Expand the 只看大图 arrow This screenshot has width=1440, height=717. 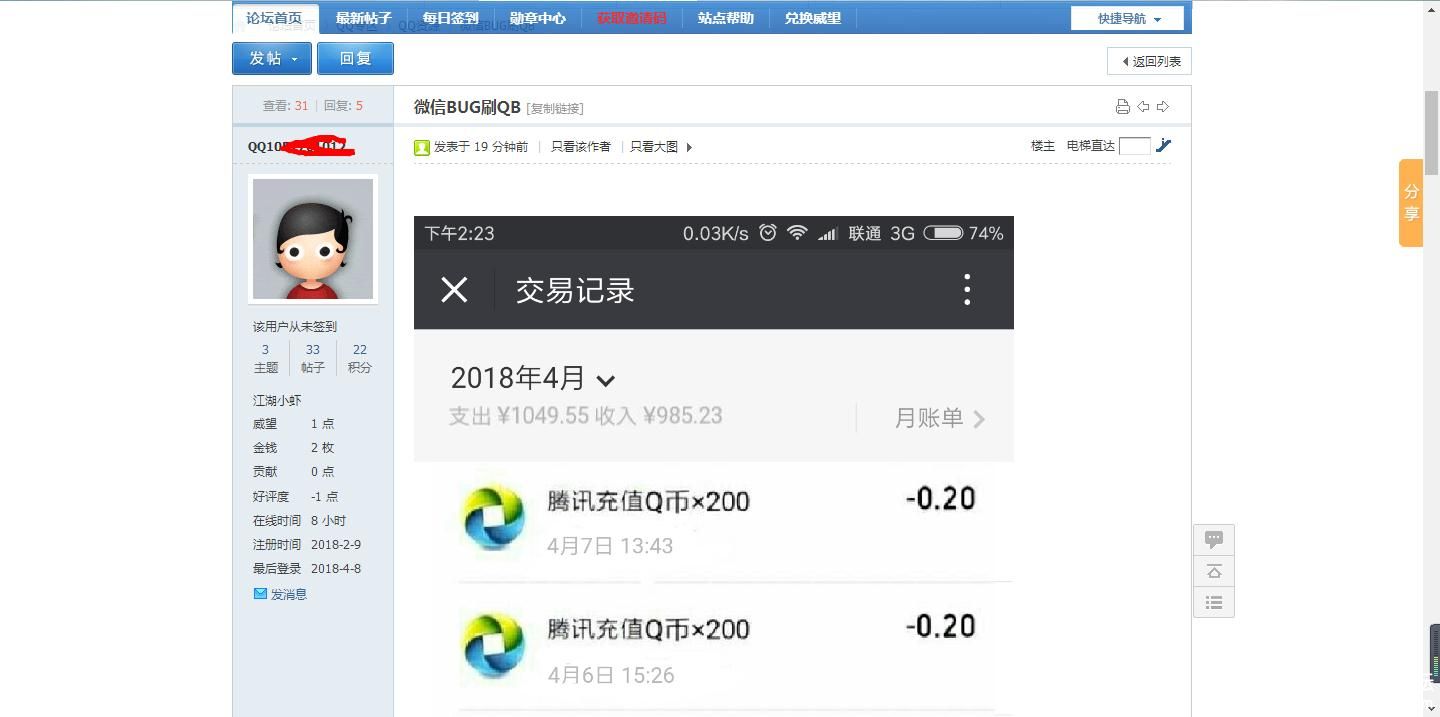click(x=689, y=147)
